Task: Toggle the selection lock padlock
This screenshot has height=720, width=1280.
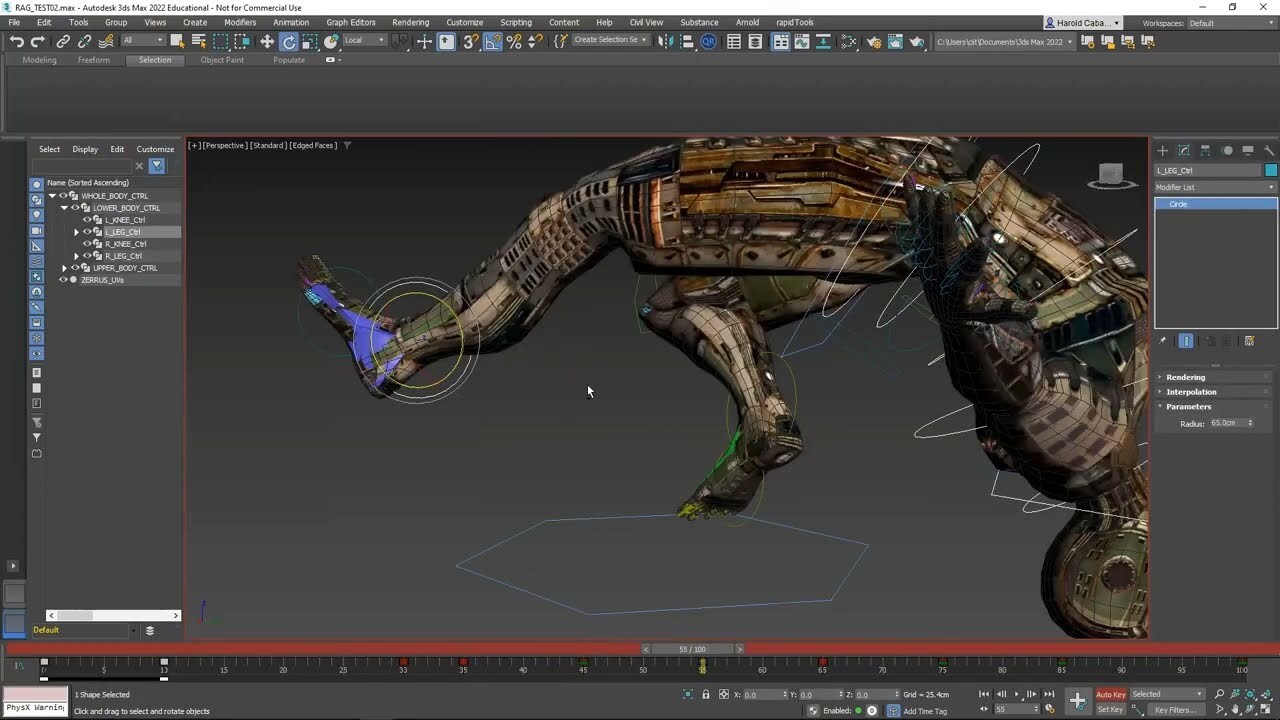Action: click(x=707, y=694)
